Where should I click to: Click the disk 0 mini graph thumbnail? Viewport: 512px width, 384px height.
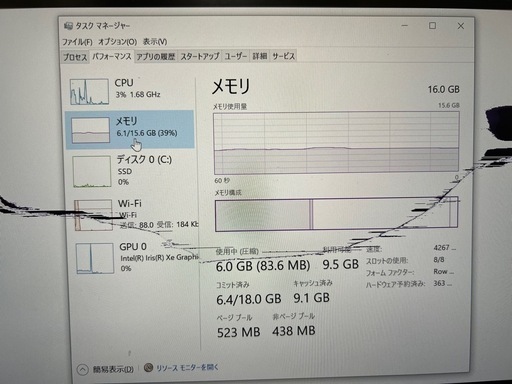[92, 171]
